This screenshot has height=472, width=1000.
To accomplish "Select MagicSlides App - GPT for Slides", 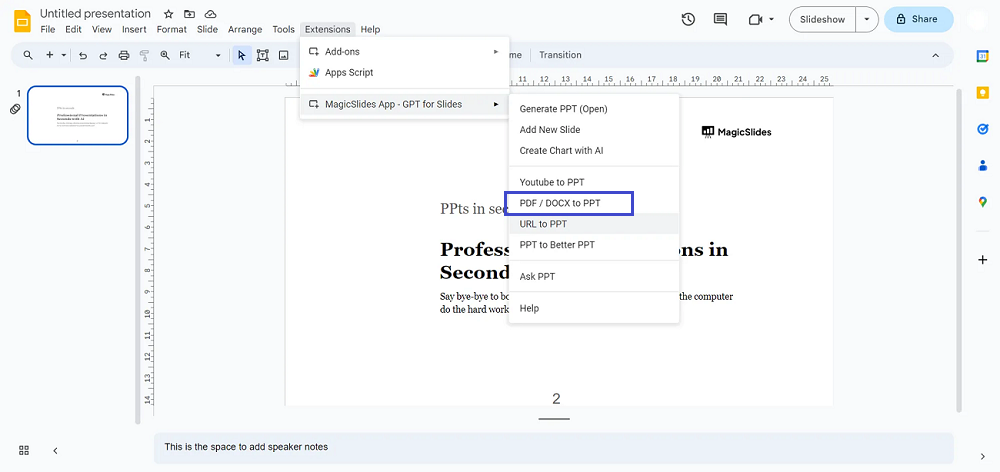I will 405,104.
